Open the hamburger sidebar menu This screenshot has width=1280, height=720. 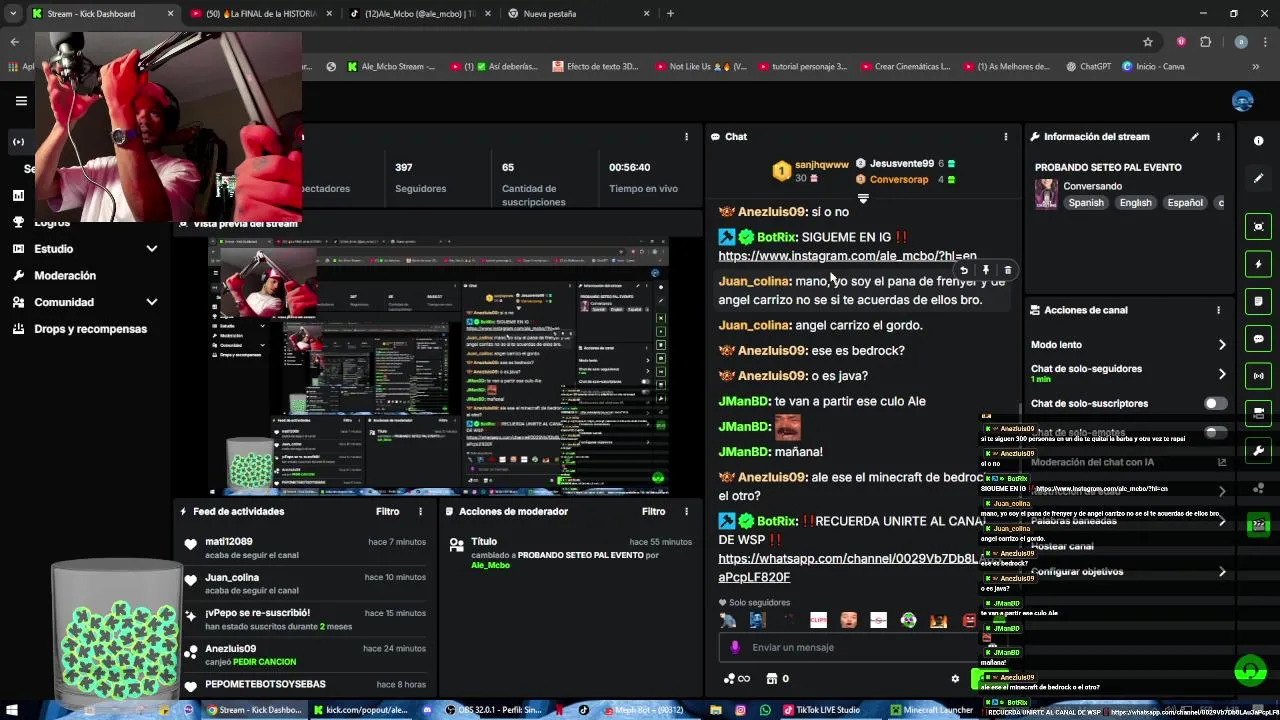point(20,101)
